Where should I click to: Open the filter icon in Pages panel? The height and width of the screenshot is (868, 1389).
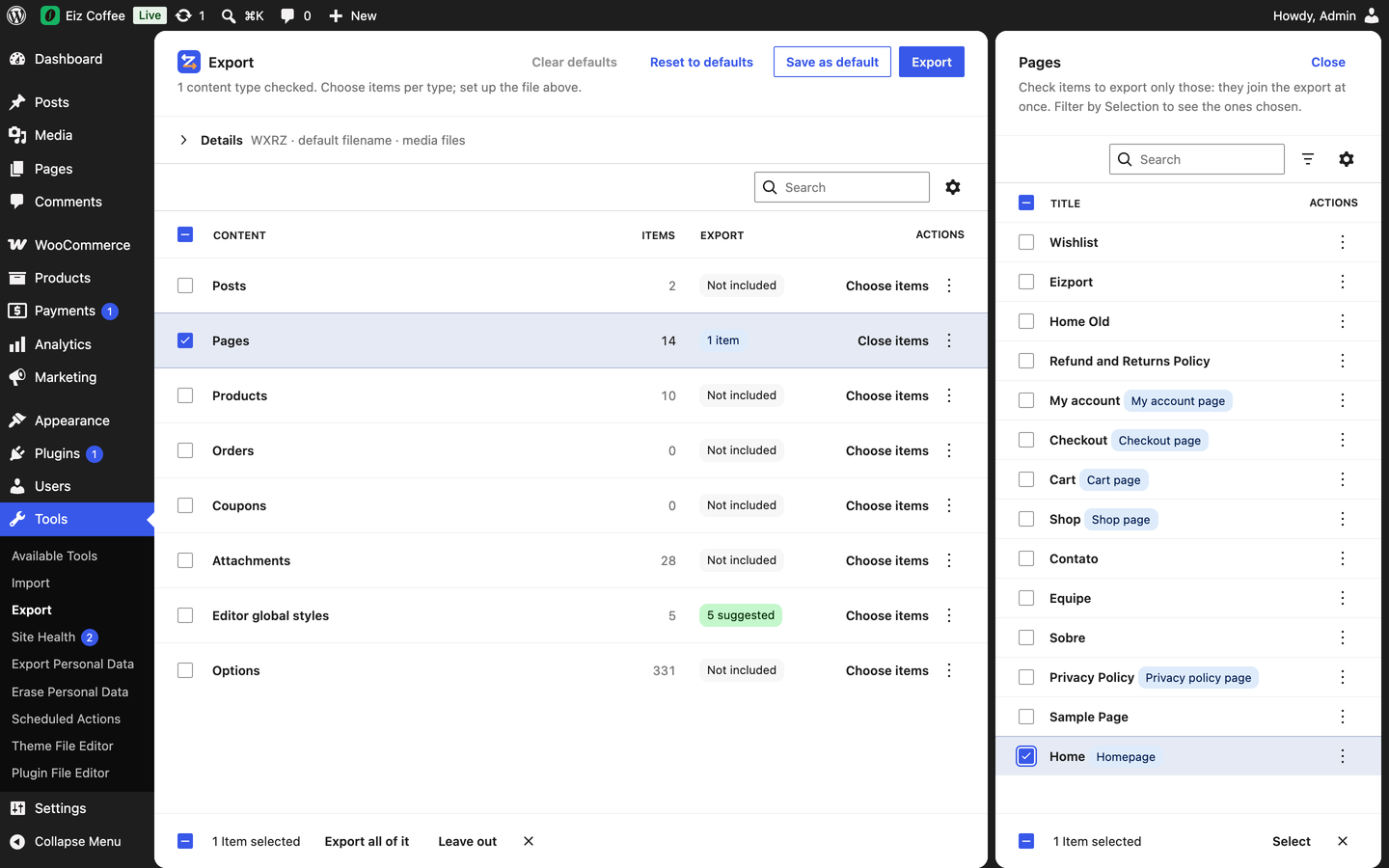point(1308,159)
